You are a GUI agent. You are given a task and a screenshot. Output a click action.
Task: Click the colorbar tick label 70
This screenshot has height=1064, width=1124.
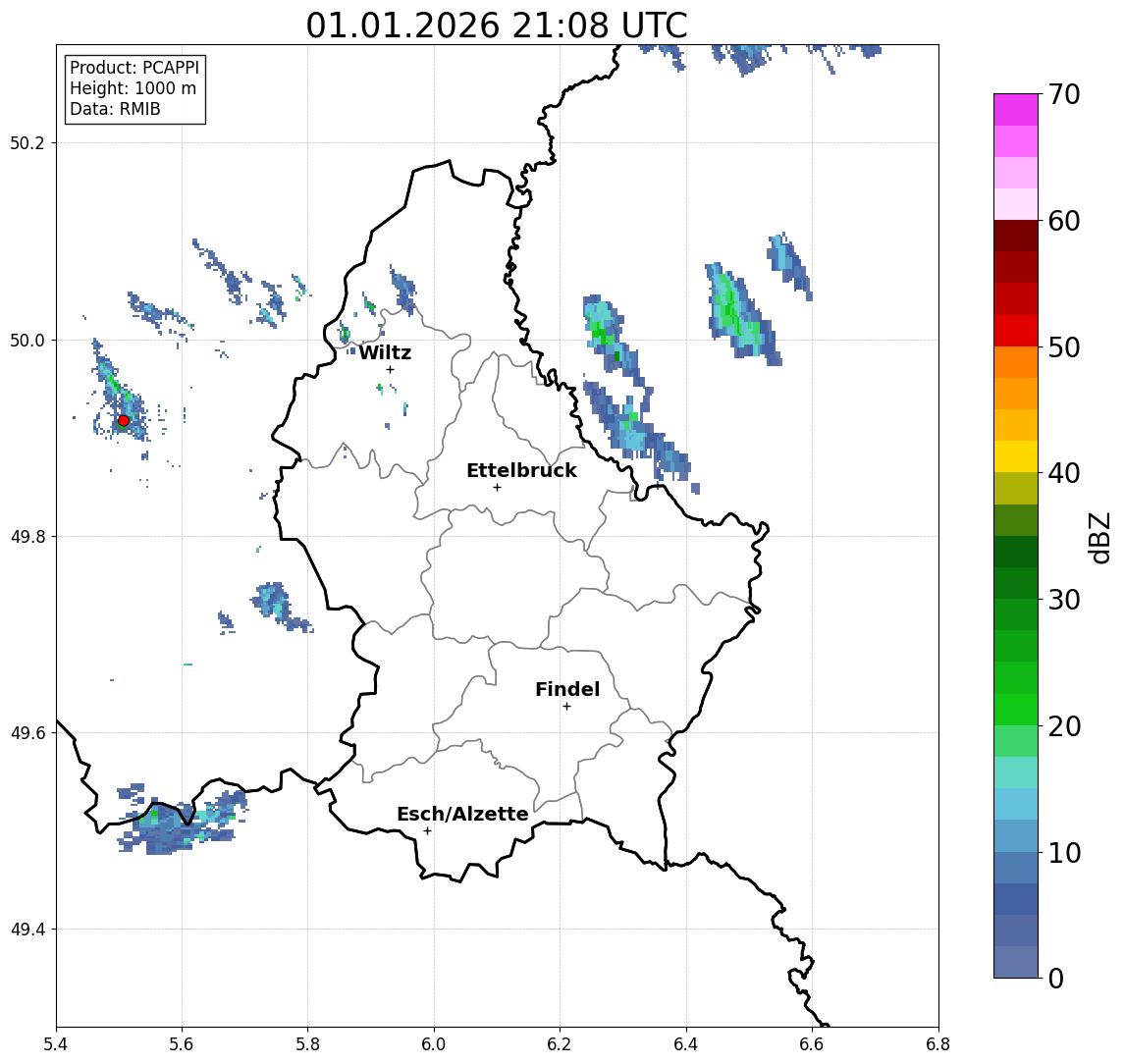pos(1064,94)
